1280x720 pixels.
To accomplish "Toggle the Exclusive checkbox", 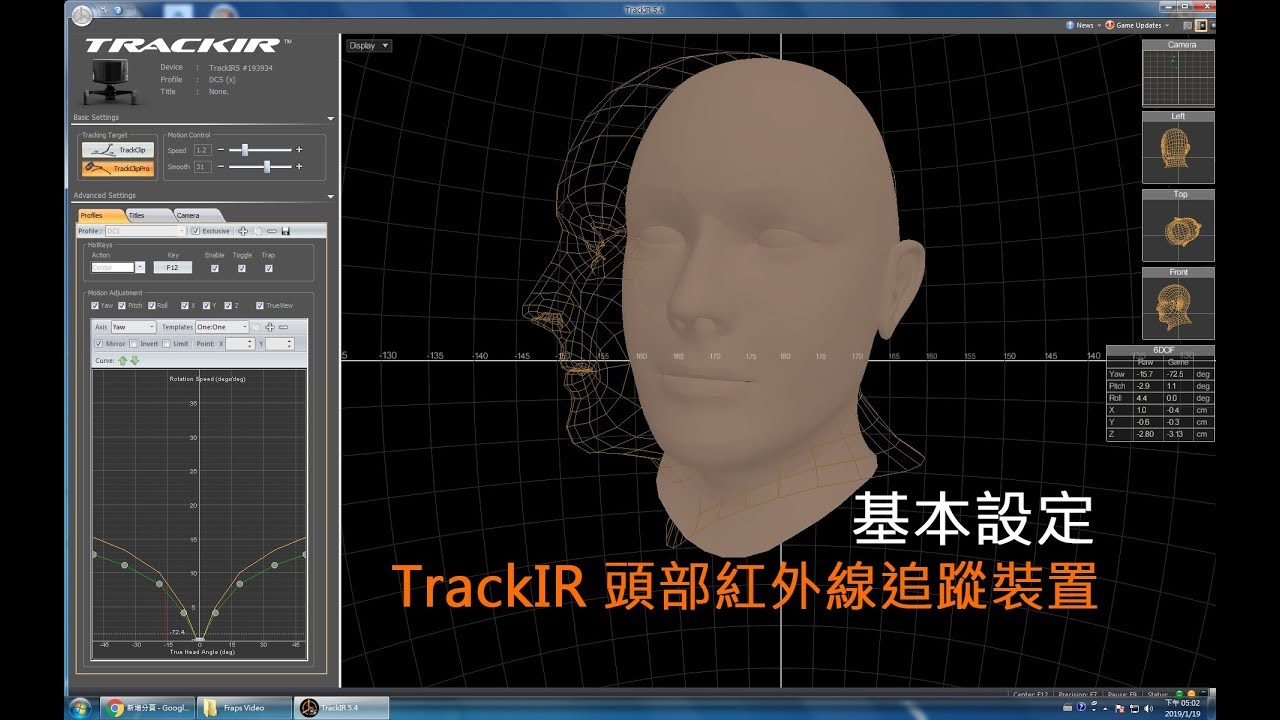I will [195, 231].
